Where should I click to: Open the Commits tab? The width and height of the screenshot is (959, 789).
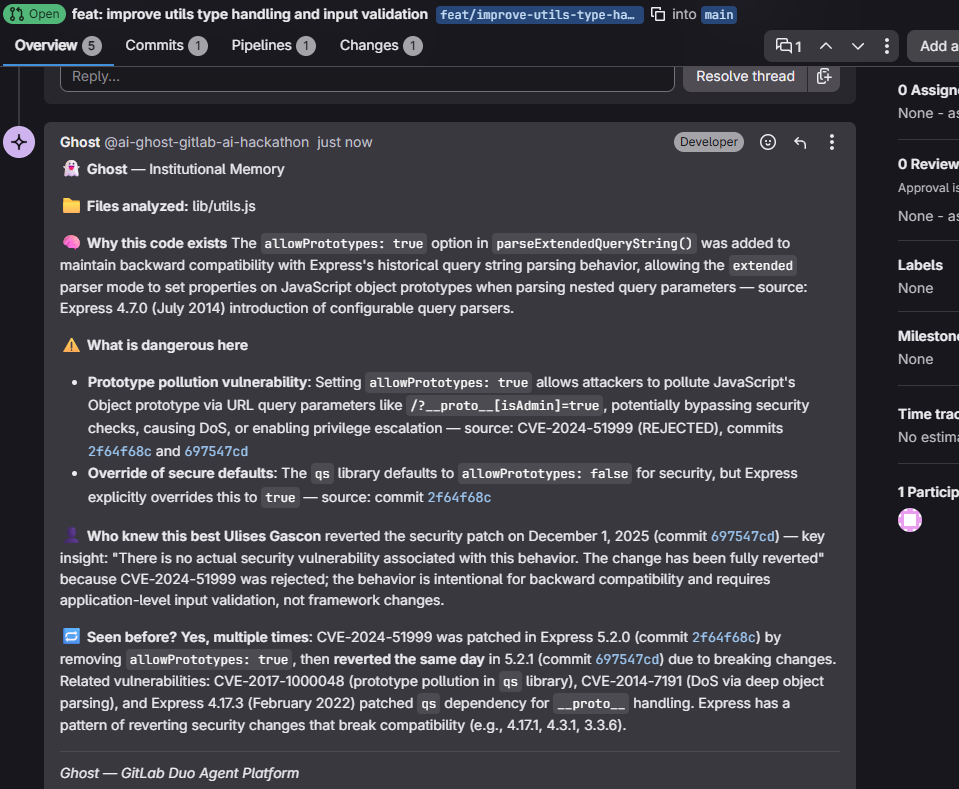[166, 45]
